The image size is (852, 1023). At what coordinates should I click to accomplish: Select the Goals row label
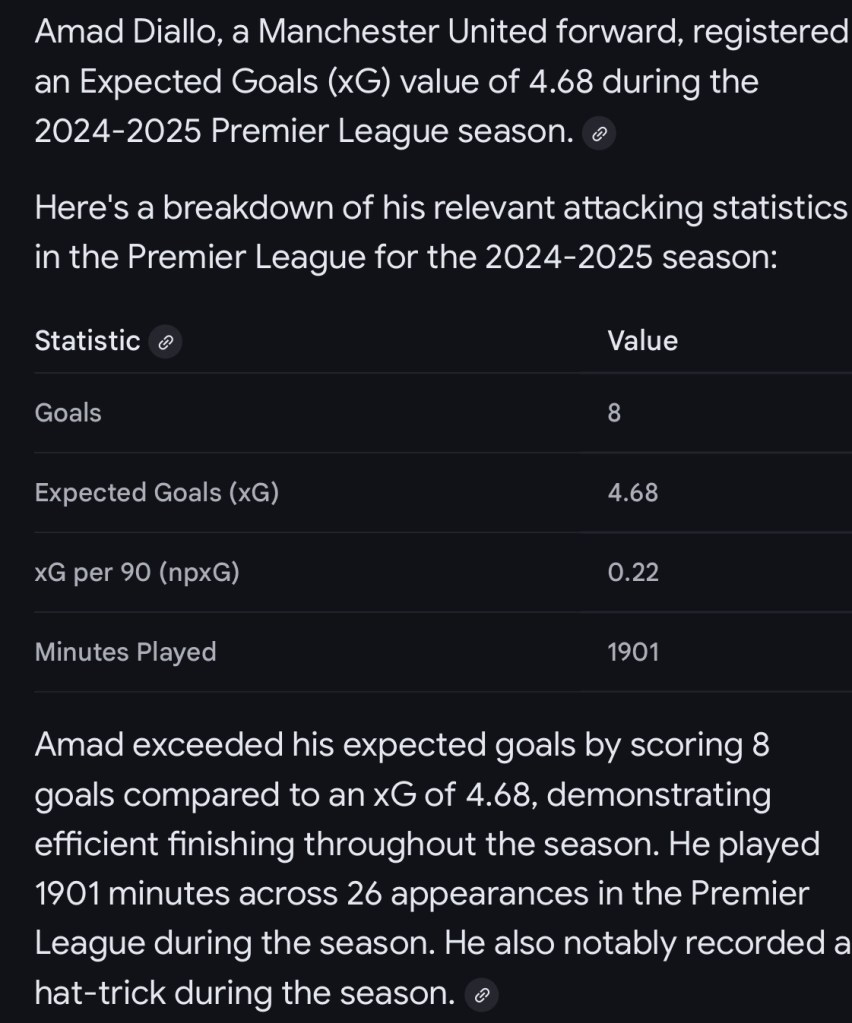coord(68,412)
